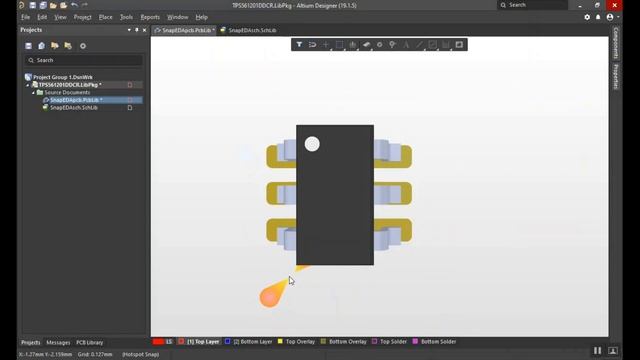The image size is (640, 360).
Task: Click the Save icon in title bar
Action: click(32, 5)
